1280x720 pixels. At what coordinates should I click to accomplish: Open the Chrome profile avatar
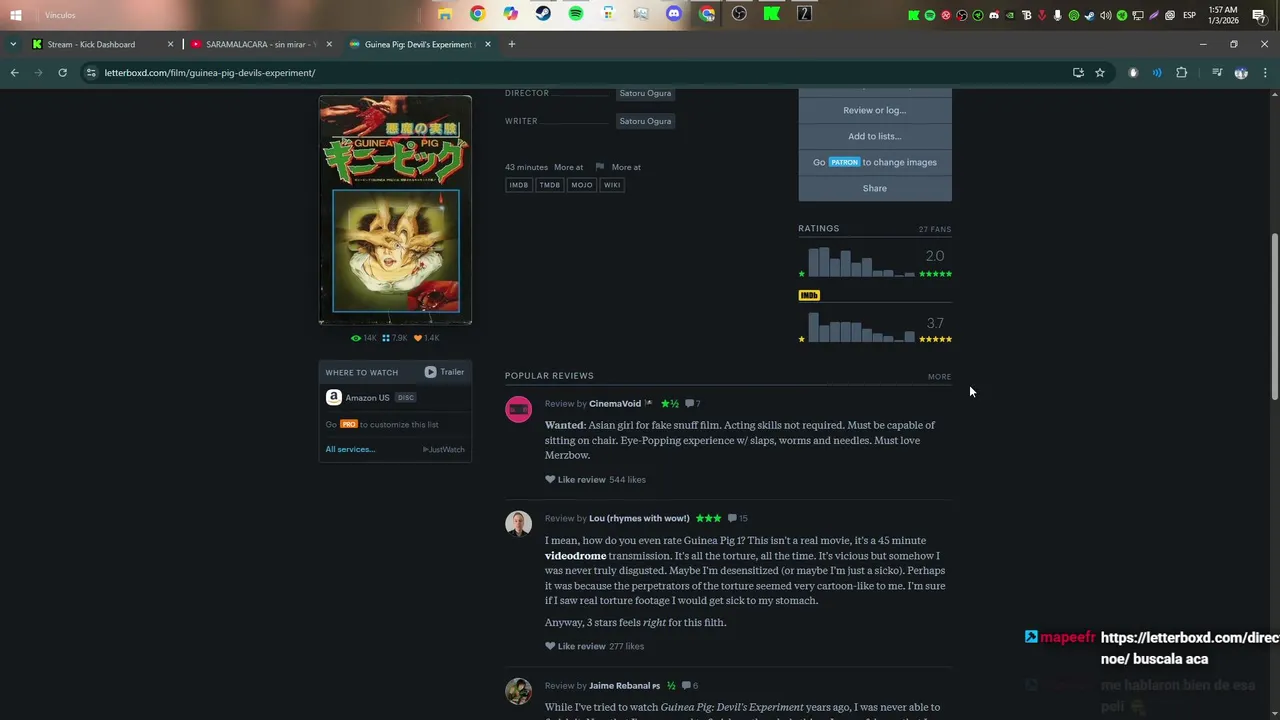[1241, 73]
